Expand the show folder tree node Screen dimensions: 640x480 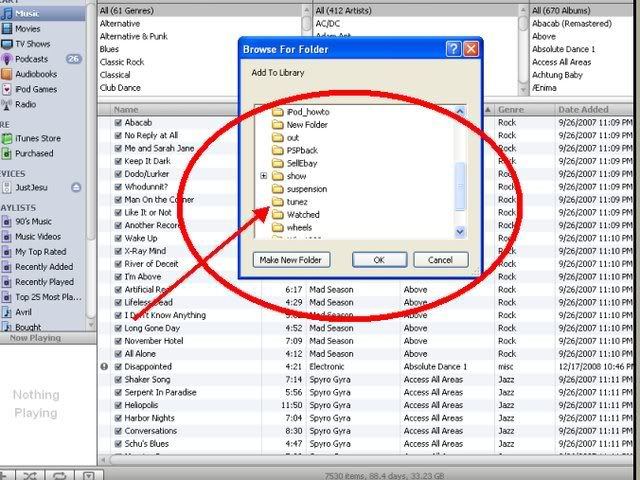tap(263, 175)
